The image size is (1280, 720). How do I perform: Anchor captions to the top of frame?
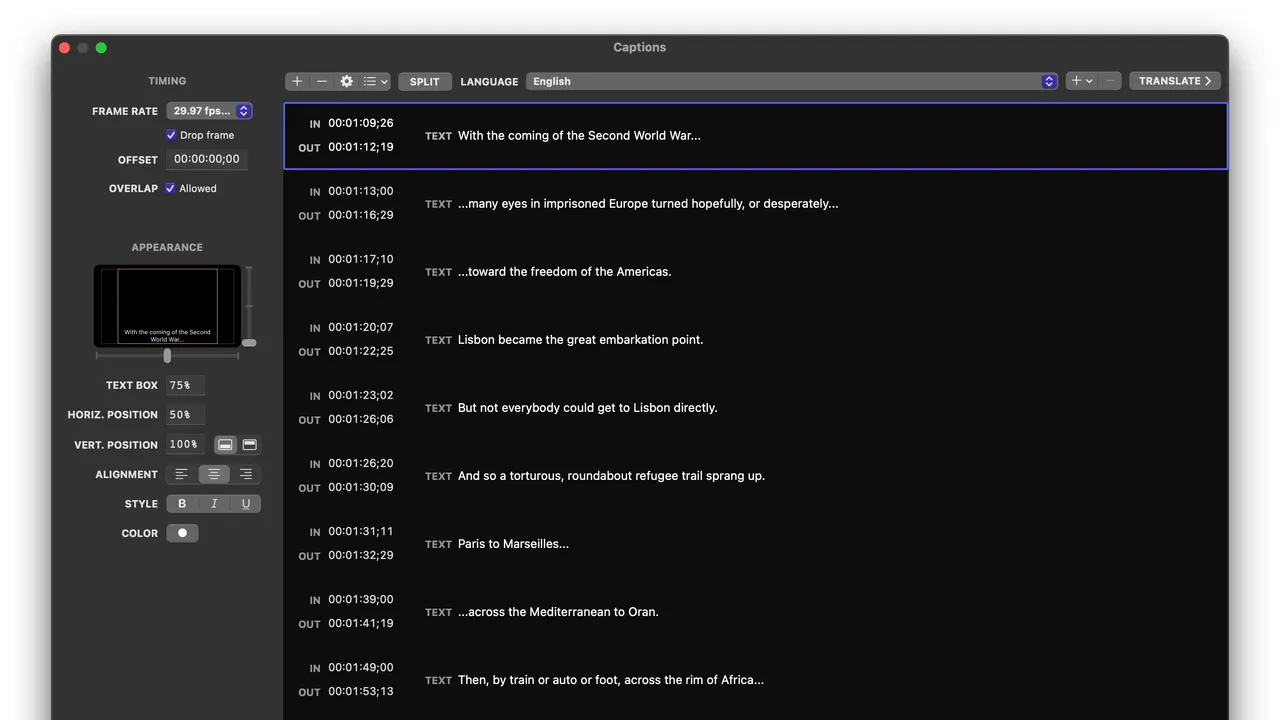(x=250, y=444)
